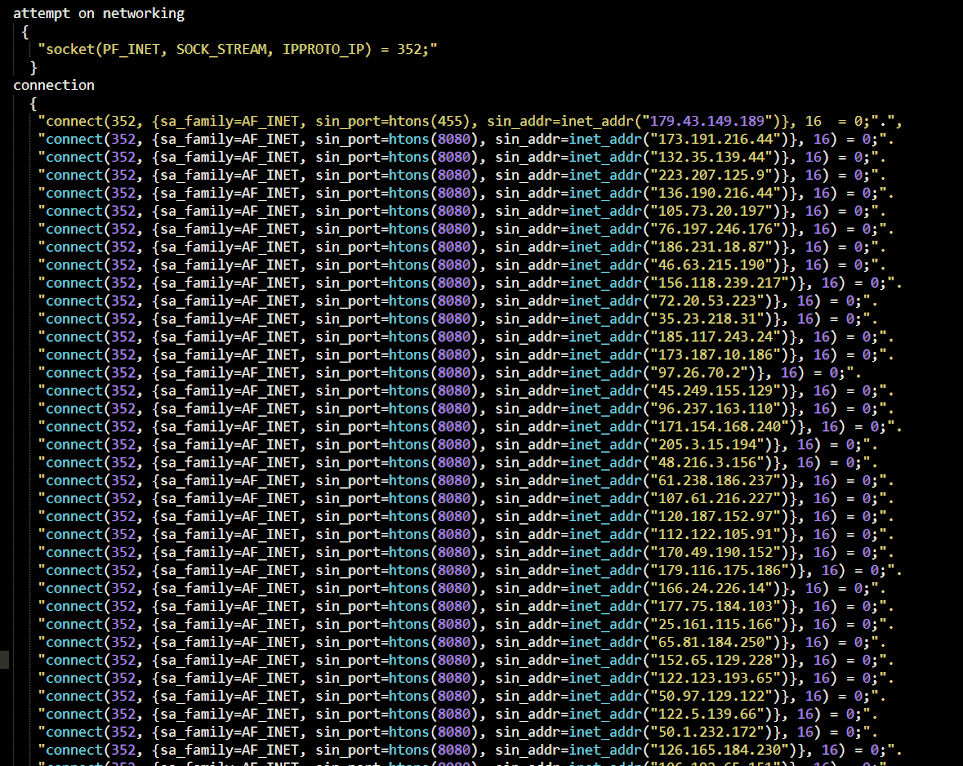Click the connect line with IP 50.97.129.122
The image size is (963, 766).
coord(462,696)
